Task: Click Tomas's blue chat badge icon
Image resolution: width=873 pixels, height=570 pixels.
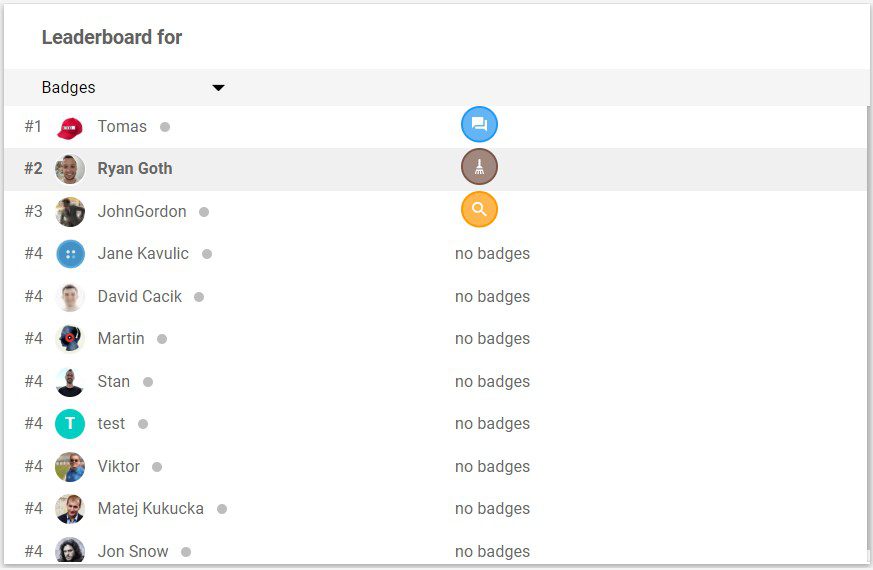Action: pos(479,124)
